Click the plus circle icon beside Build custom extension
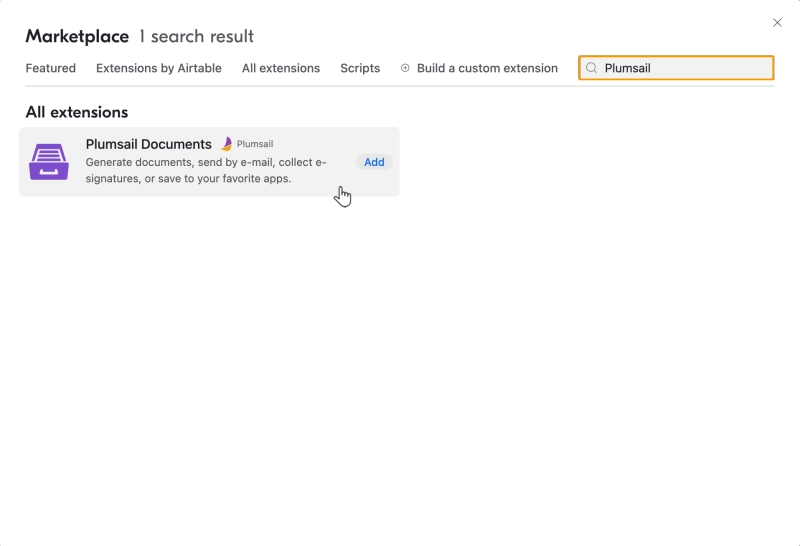The height and width of the screenshot is (546, 800). [x=405, y=68]
